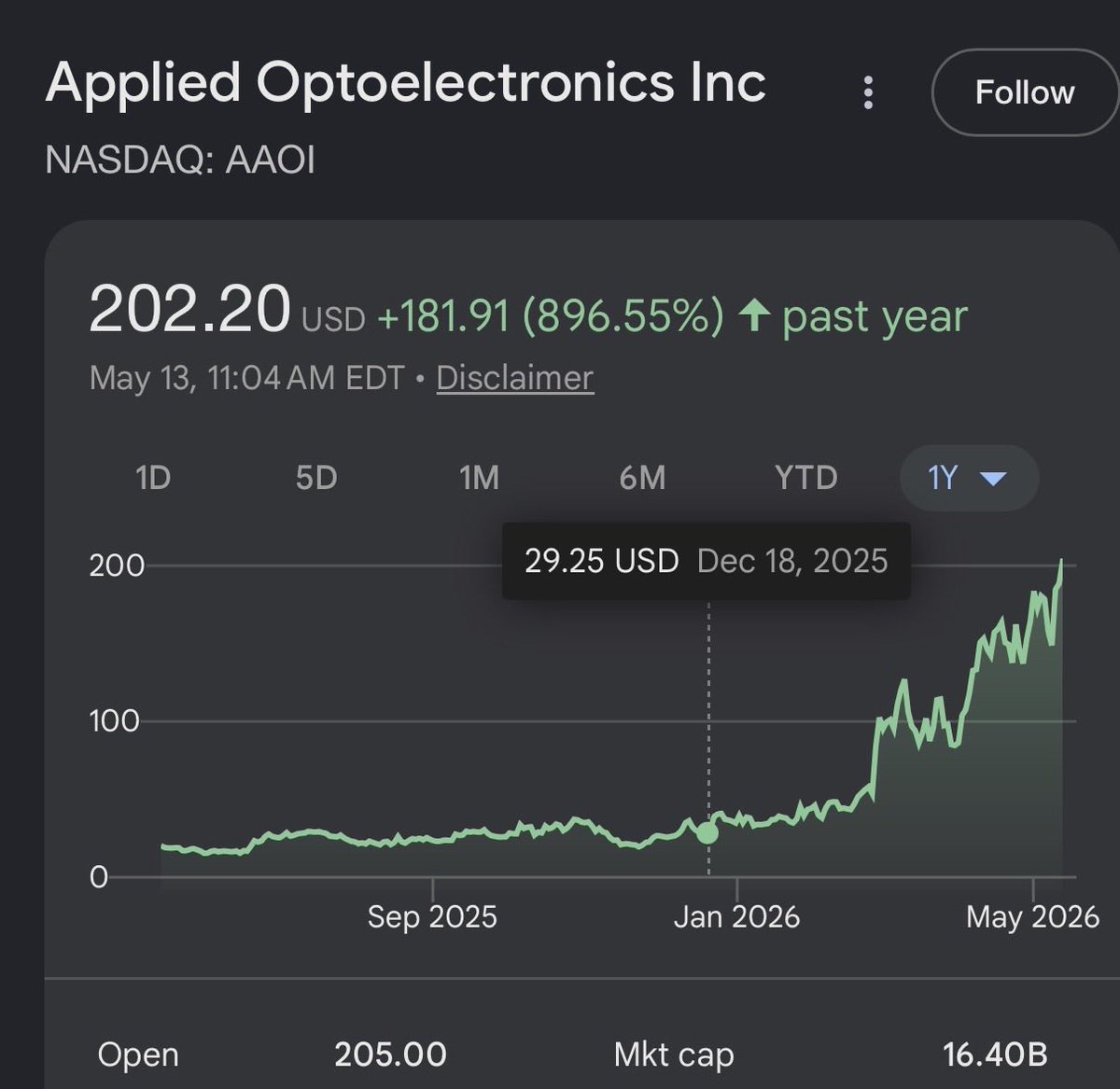This screenshot has width=1120, height=1089.
Task: Click the May 2026 axis label
Action: click(1032, 916)
